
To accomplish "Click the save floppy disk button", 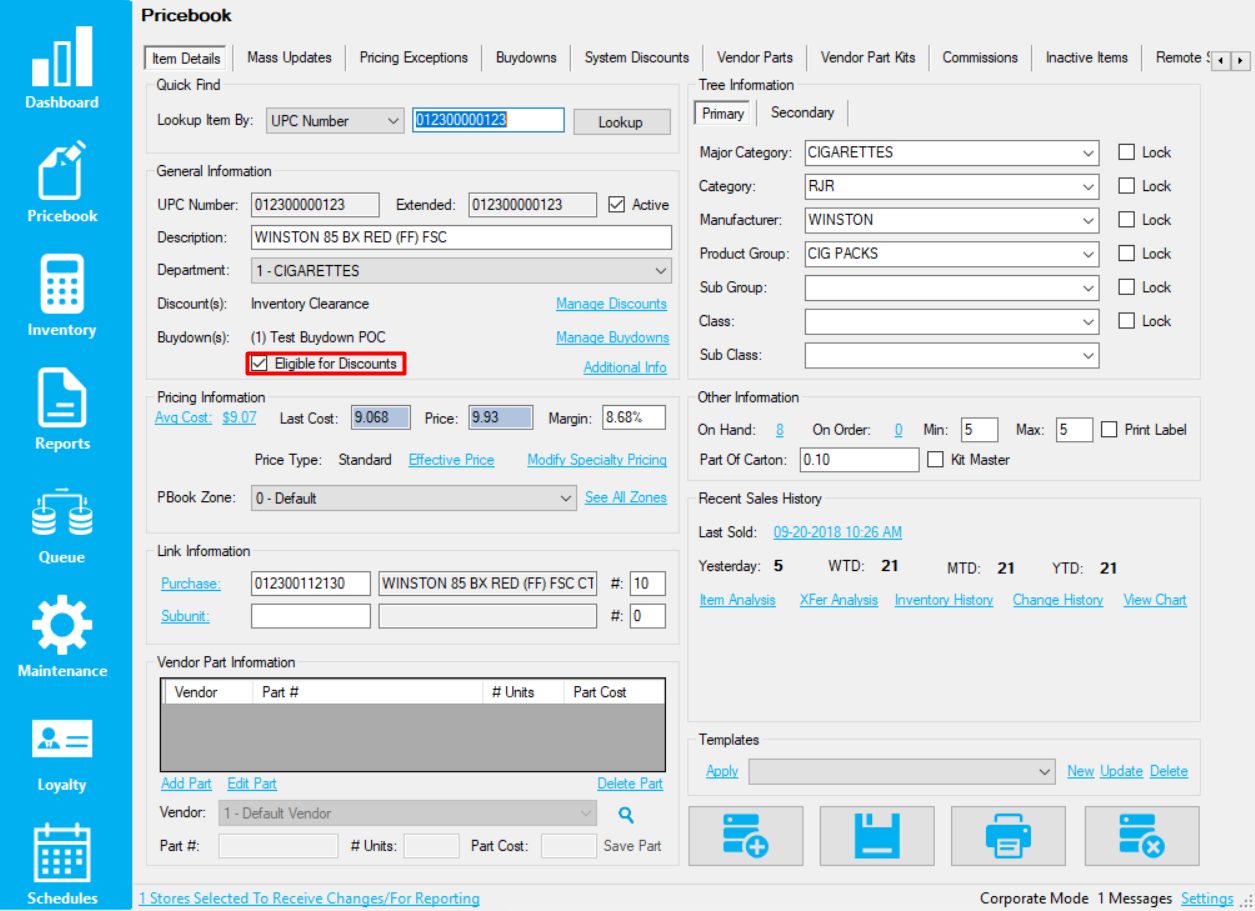I will pos(877,836).
